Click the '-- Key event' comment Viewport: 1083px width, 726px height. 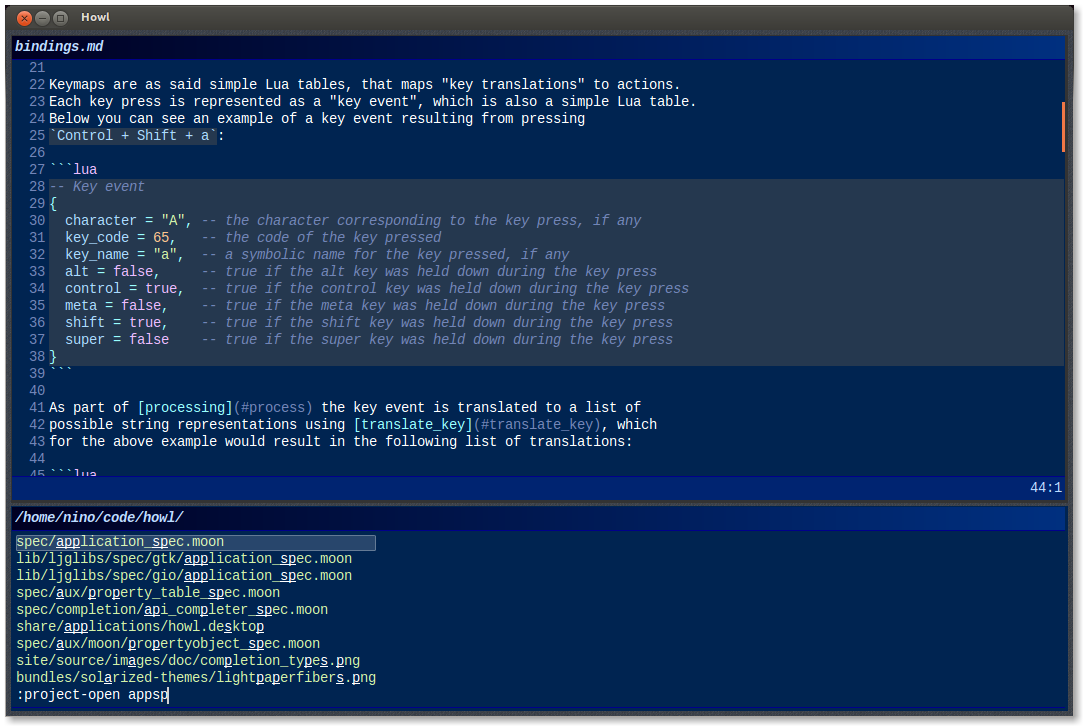(97, 187)
